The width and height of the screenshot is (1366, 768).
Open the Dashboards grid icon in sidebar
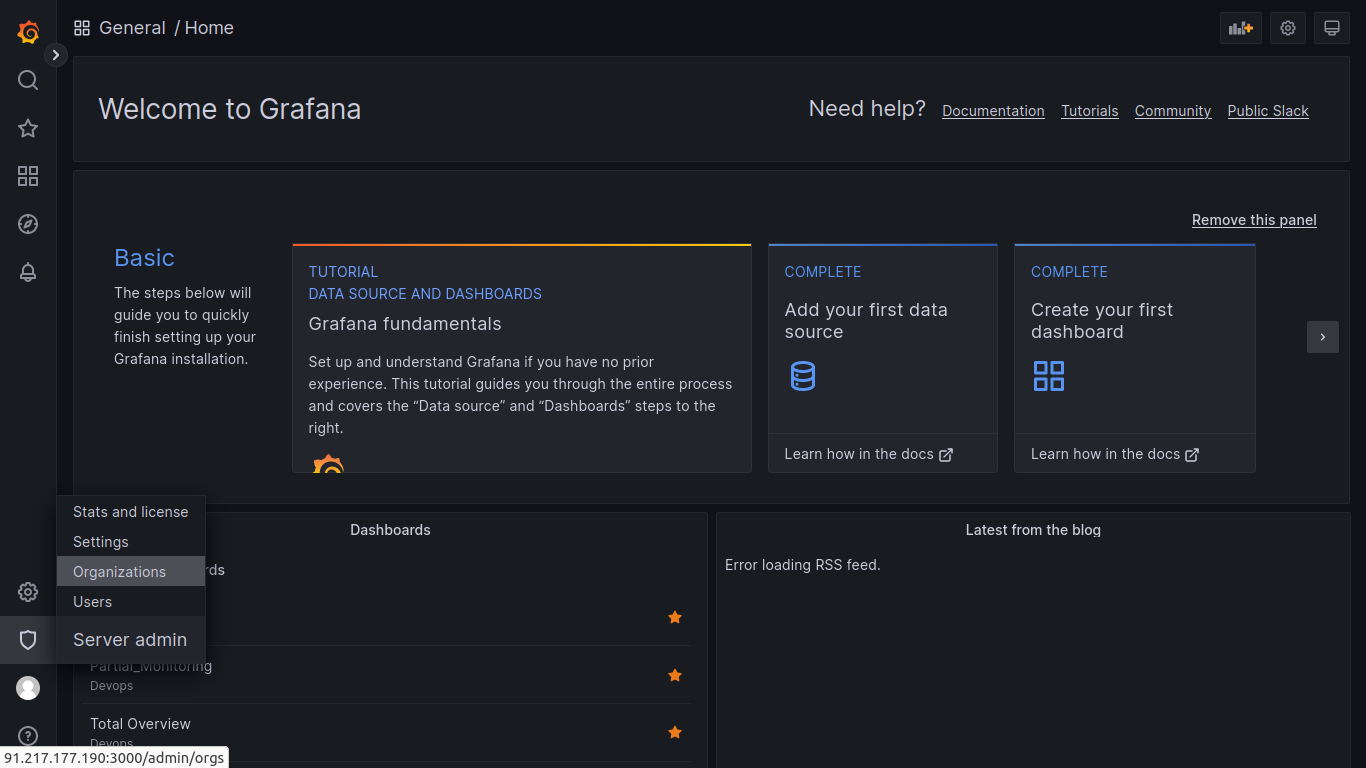(x=28, y=176)
